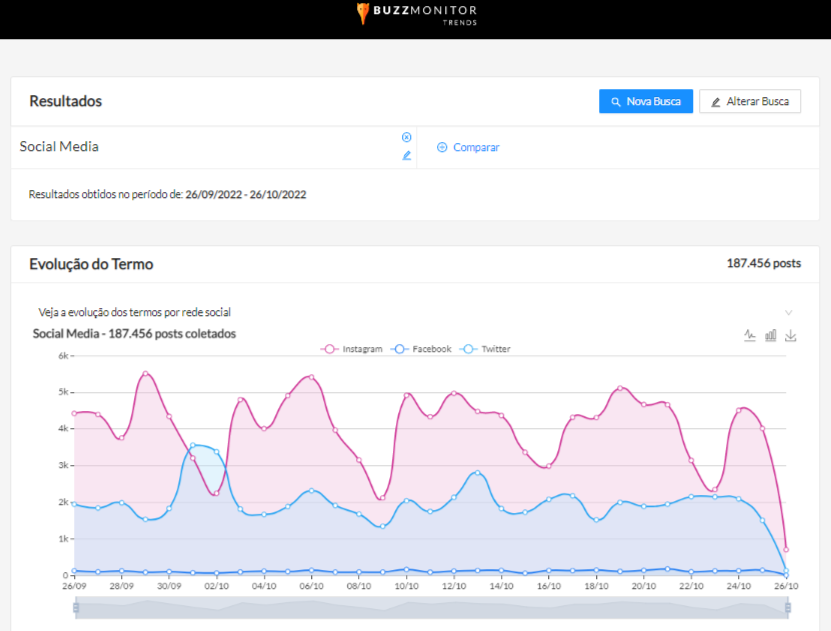
Task: Download the chart image
Action: coord(791,335)
